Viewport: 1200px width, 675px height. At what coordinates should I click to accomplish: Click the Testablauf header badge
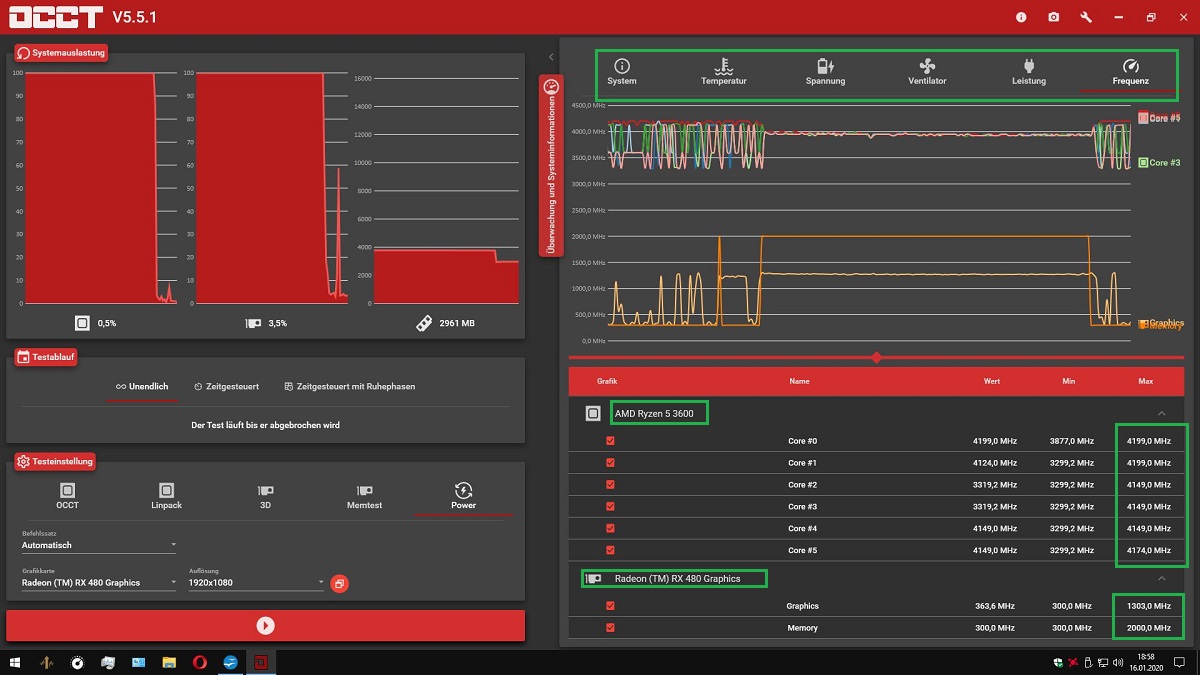pyautogui.click(x=46, y=356)
